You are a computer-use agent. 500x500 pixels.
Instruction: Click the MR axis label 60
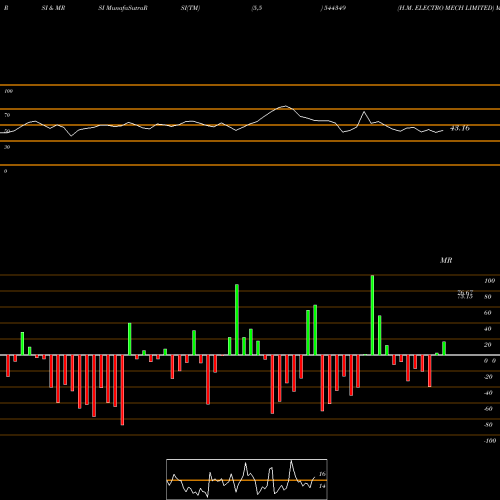488,313
